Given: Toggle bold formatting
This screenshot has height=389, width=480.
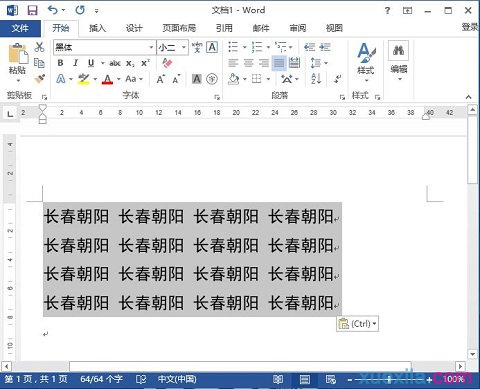Looking at the screenshot, I should tap(60, 63).
